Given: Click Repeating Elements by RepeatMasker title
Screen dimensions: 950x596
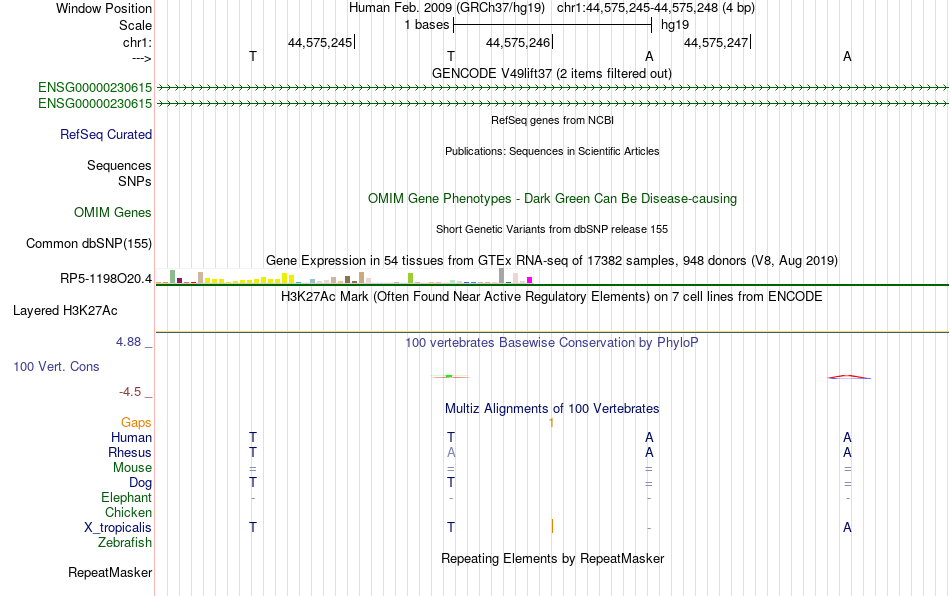Looking at the screenshot, I should pyautogui.click(x=553, y=558).
